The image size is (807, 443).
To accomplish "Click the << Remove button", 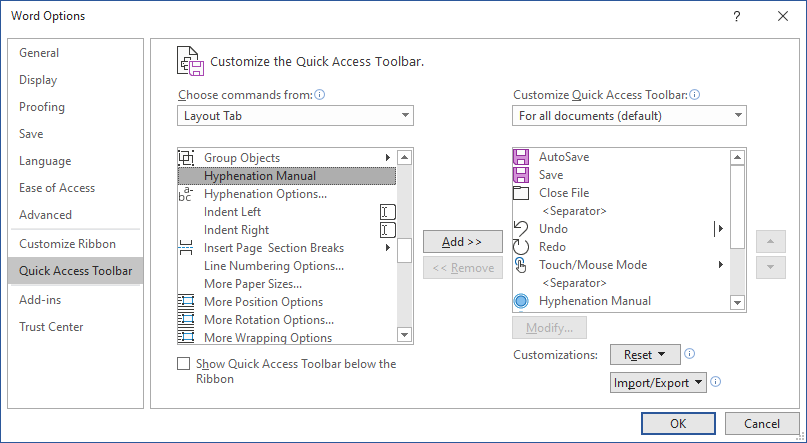I will tap(463, 268).
